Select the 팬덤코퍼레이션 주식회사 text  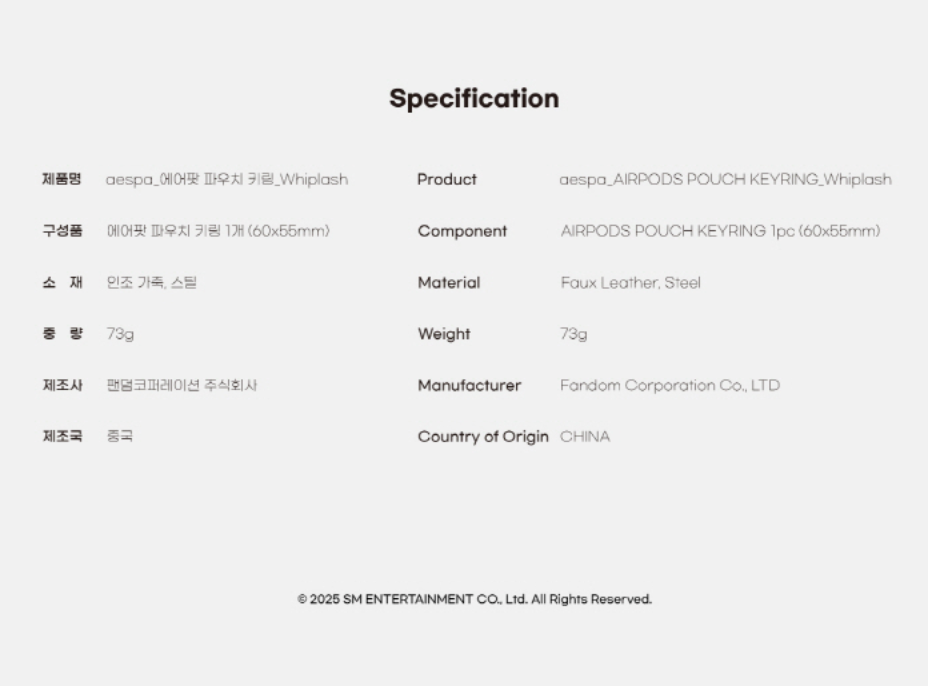(x=182, y=385)
